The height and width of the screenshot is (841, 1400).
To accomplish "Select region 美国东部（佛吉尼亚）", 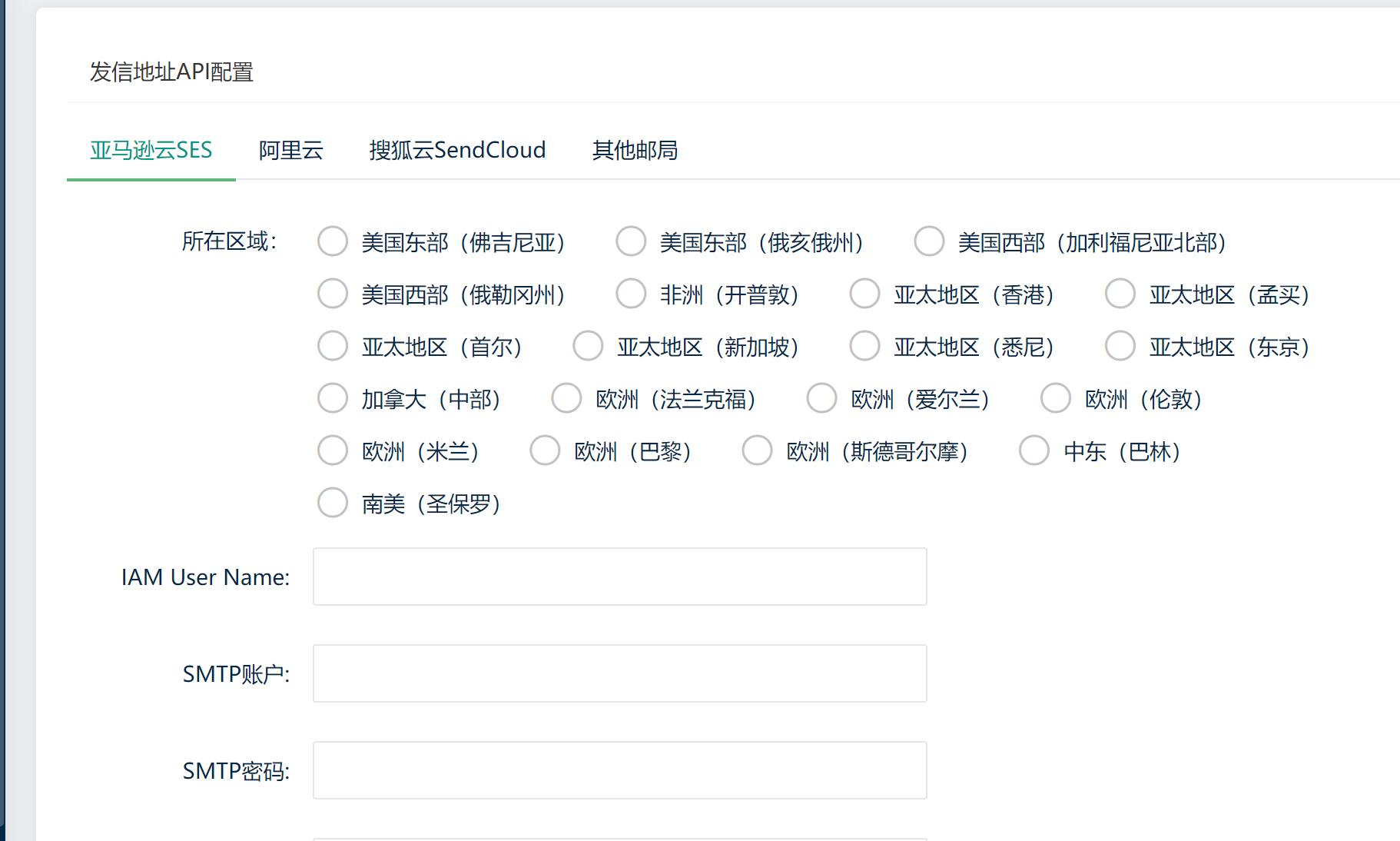I will click(x=333, y=241).
